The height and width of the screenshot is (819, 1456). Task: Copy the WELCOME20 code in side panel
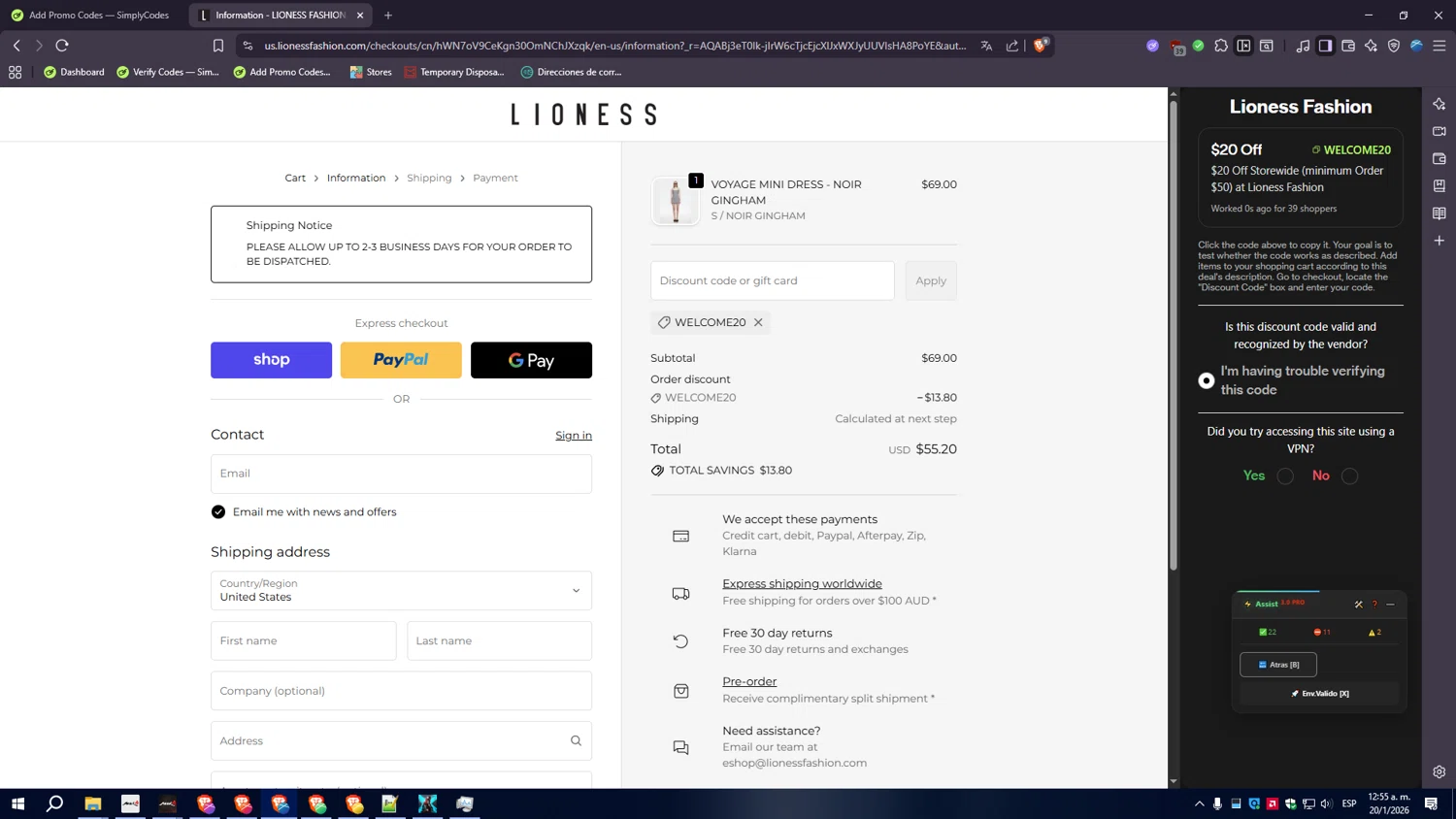[x=1351, y=149]
